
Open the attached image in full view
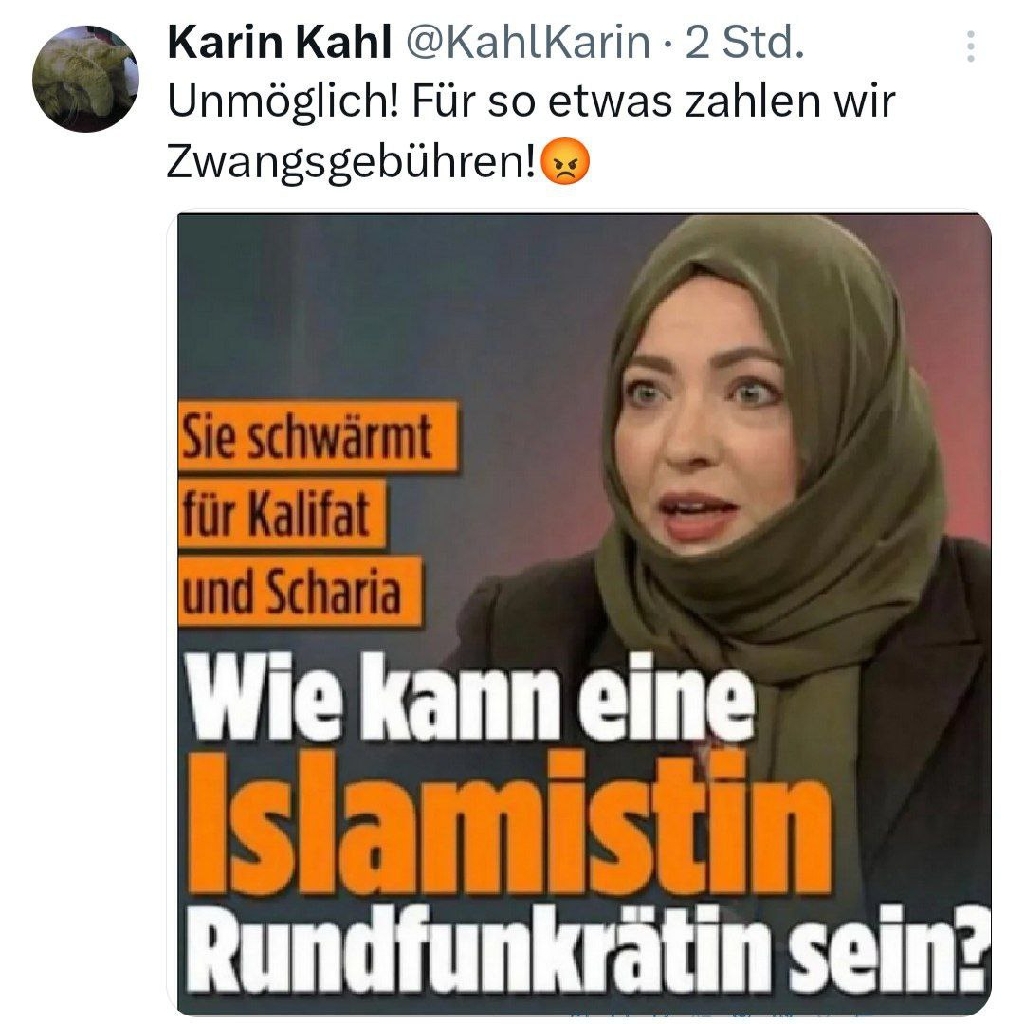point(584,613)
